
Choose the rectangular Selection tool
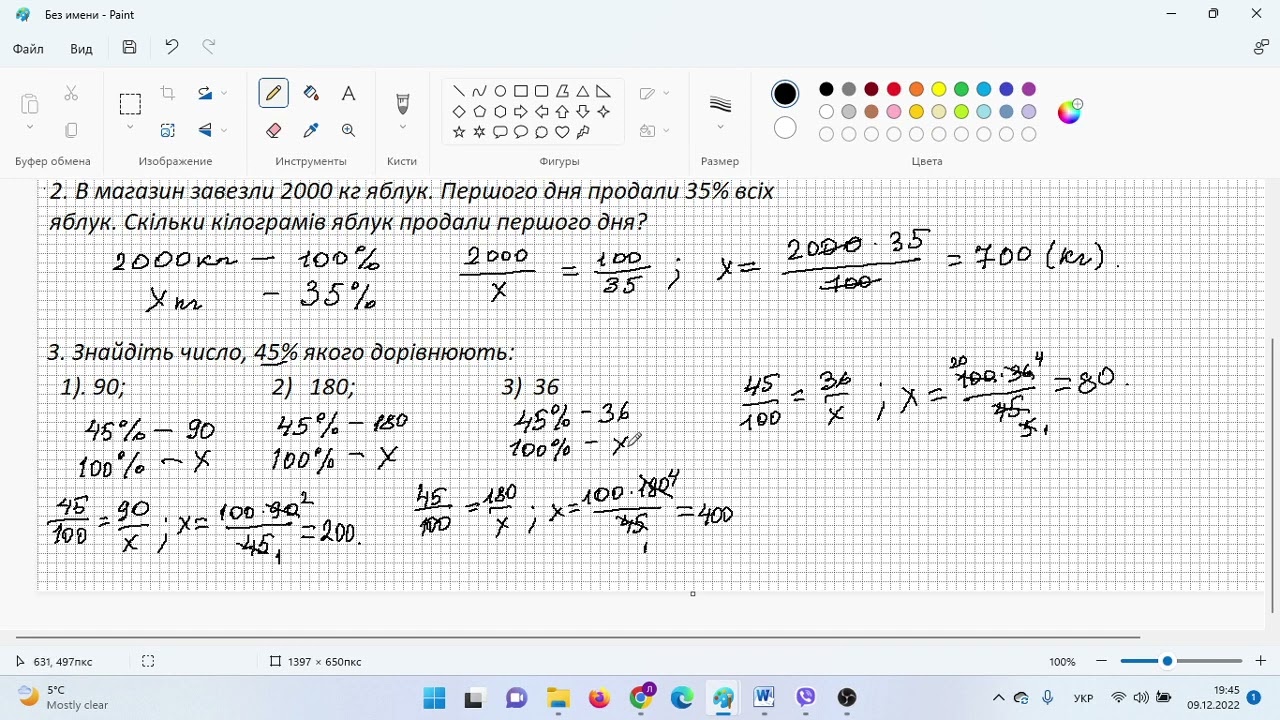[x=130, y=103]
